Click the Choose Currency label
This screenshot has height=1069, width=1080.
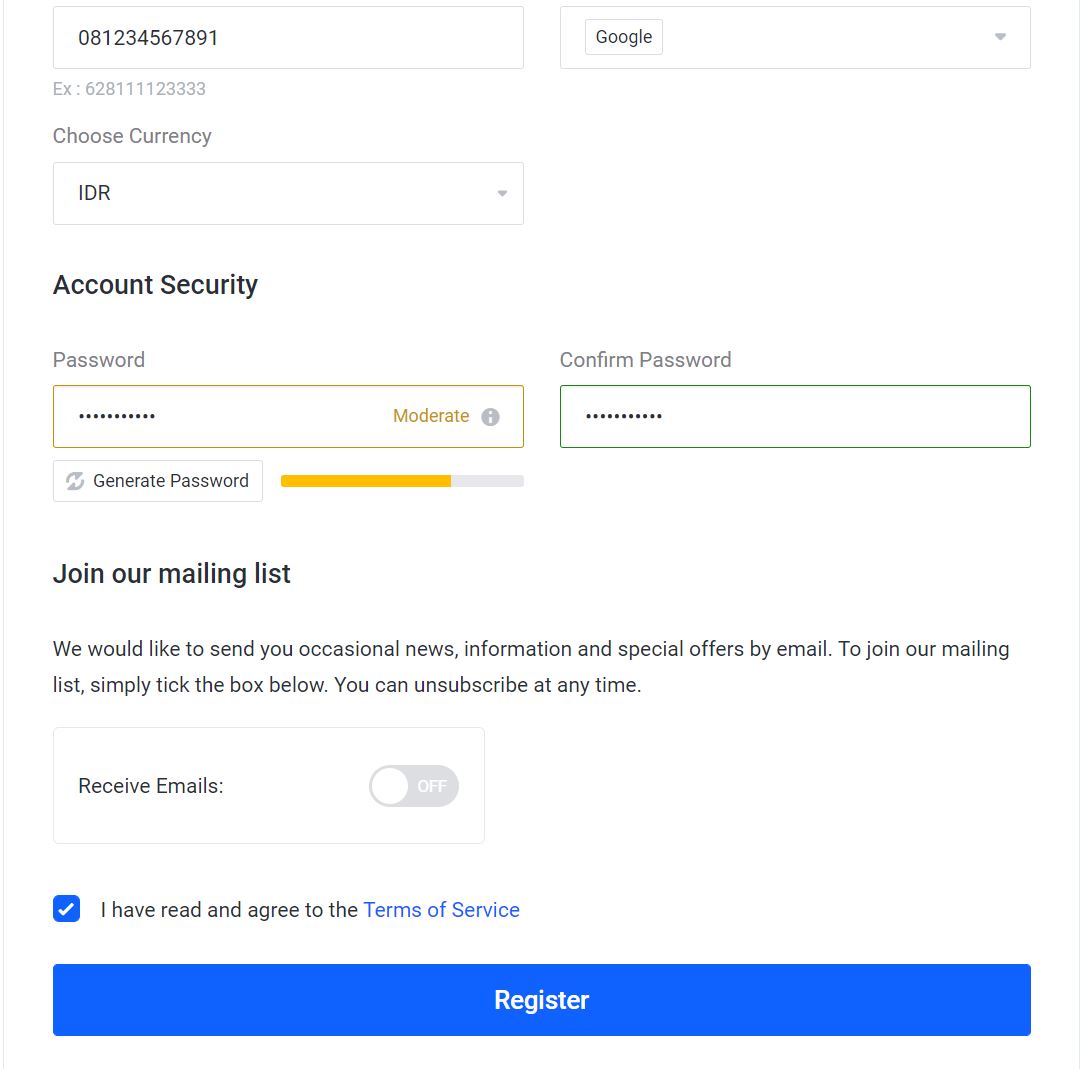tap(132, 136)
